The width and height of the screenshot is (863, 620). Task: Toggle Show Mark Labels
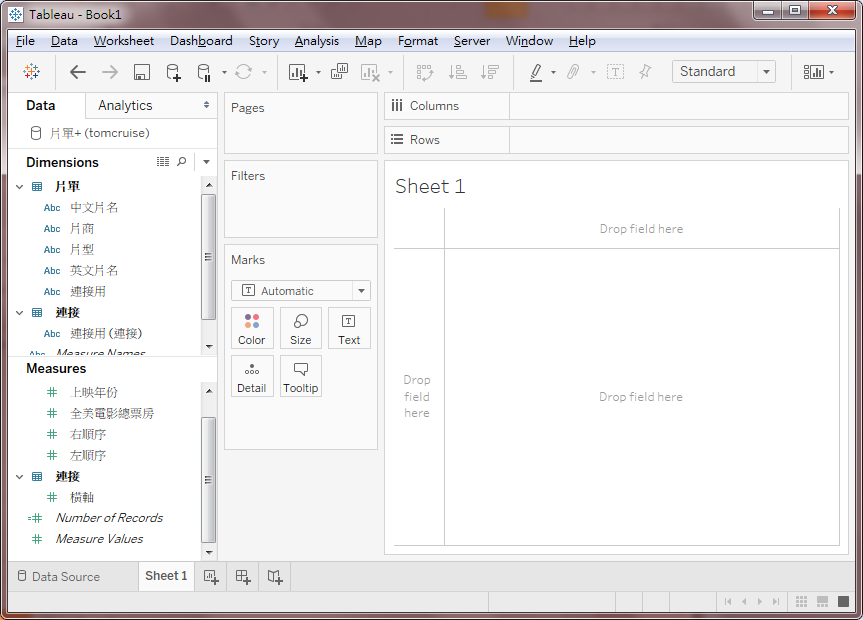point(615,72)
